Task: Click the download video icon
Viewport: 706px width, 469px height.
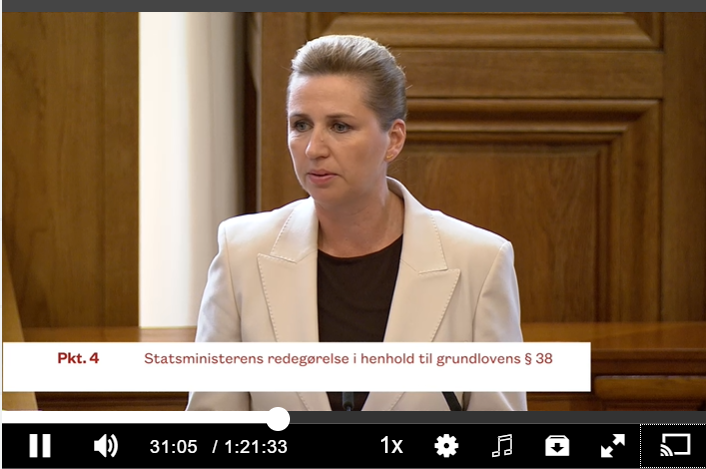Action: tap(556, 445)
